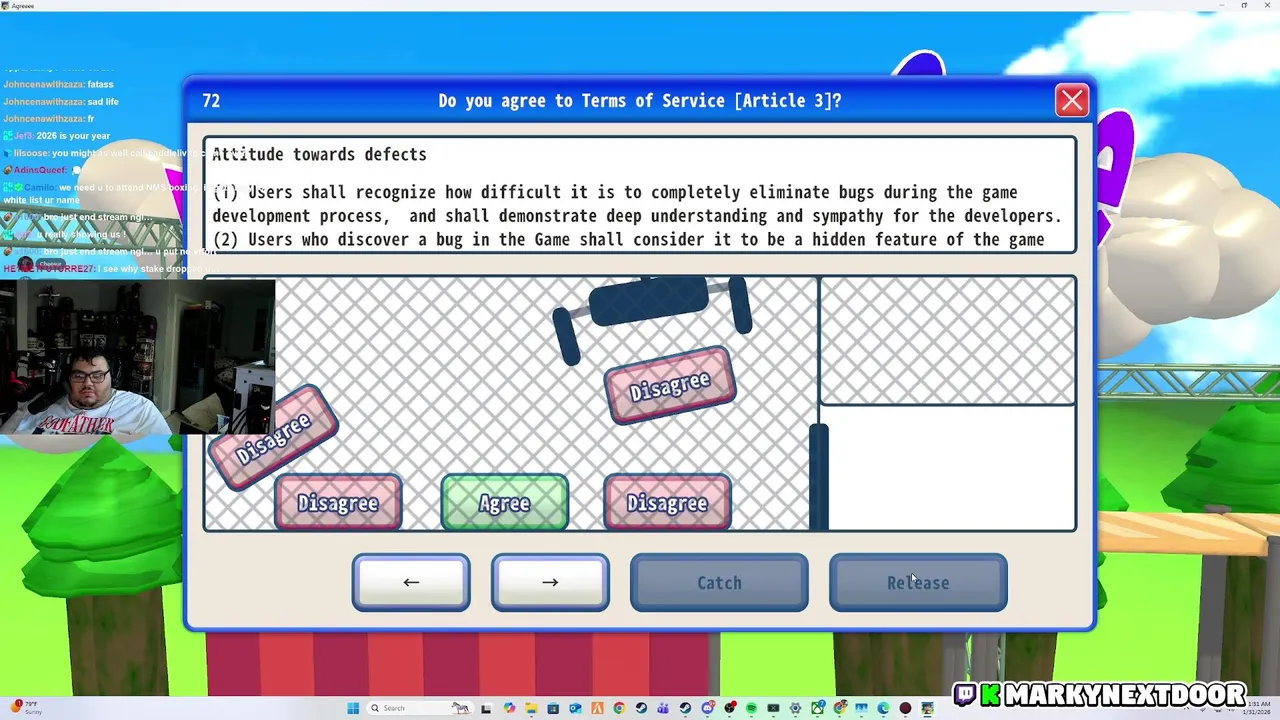Click the Disagree block right of Agree
The width and height of the screenshot is (1280, 720).
coord(667,502)
